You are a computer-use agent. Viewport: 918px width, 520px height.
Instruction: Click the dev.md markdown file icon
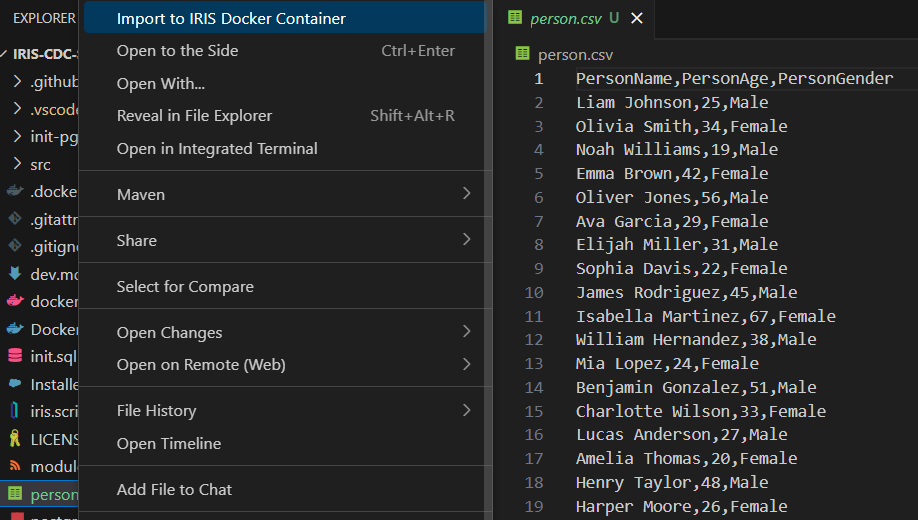[x=14, y=274]
